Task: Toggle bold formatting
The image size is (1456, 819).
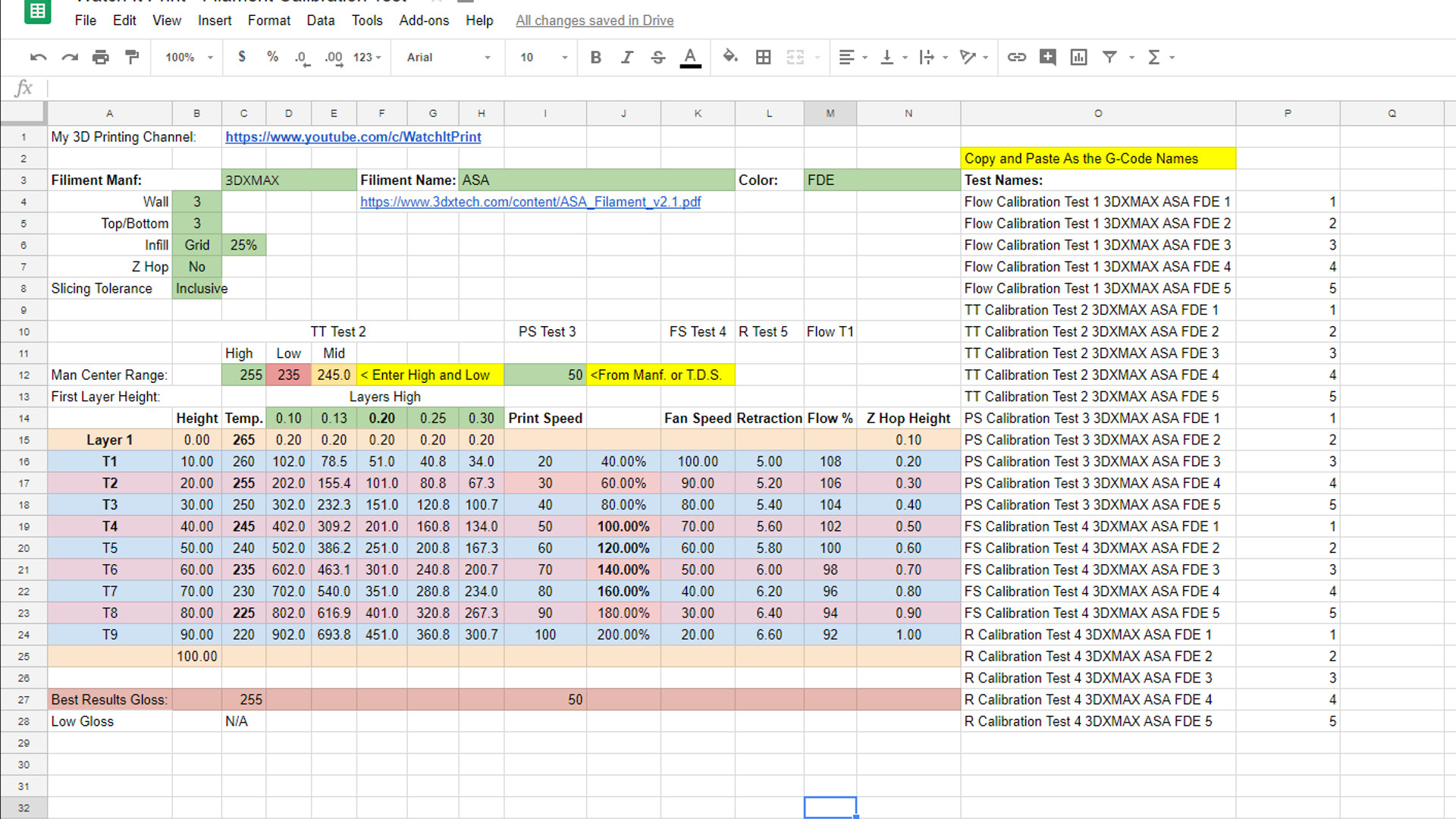Action: click(595, 58)
